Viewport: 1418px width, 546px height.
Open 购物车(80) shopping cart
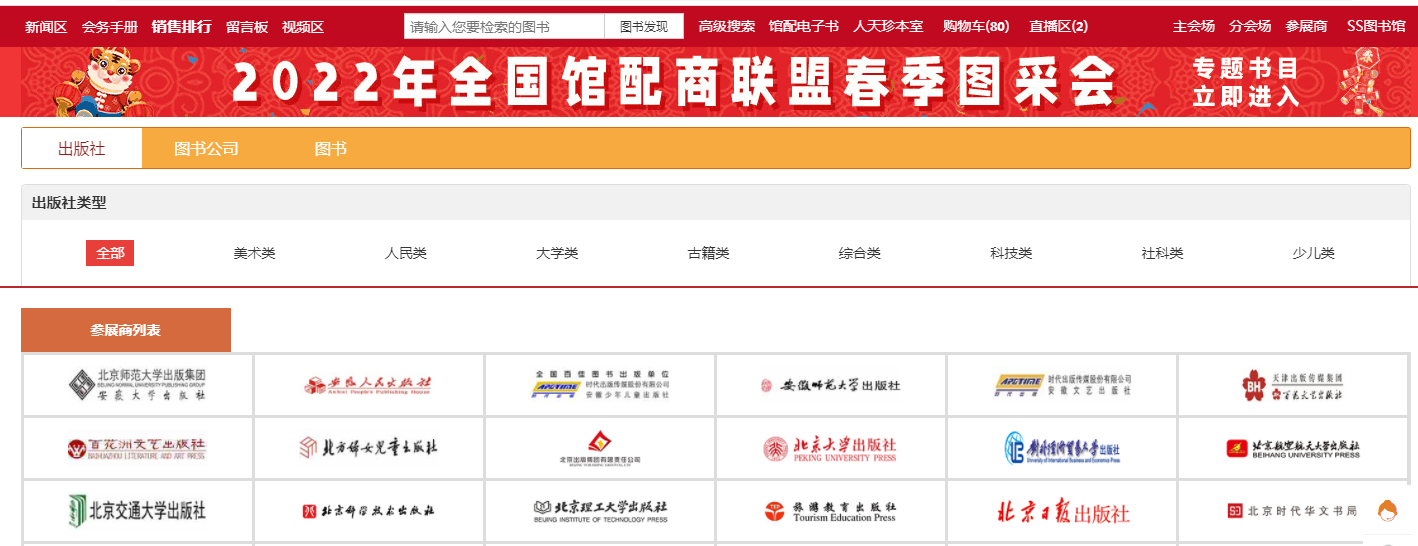tap(975, 27)
